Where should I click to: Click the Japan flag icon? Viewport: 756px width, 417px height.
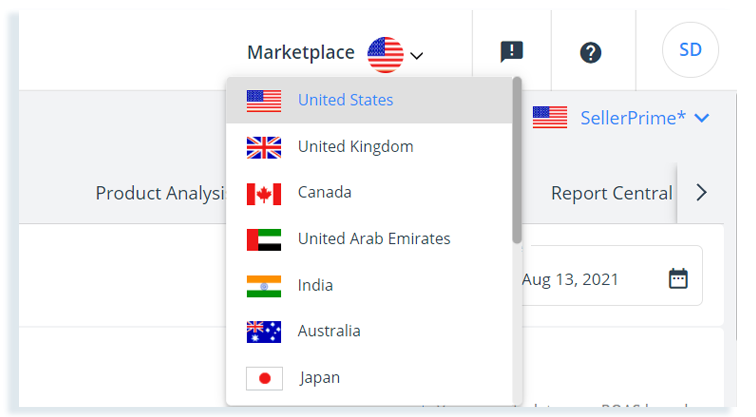point(264,378)
